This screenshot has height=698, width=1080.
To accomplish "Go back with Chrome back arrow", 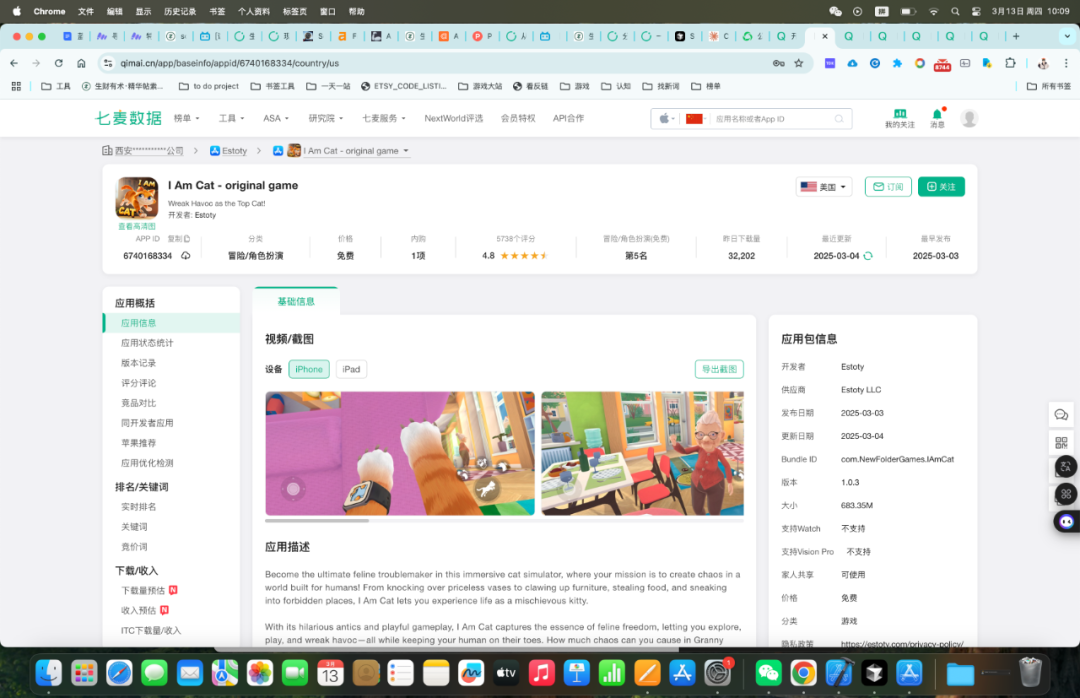I will pos(14,63).
